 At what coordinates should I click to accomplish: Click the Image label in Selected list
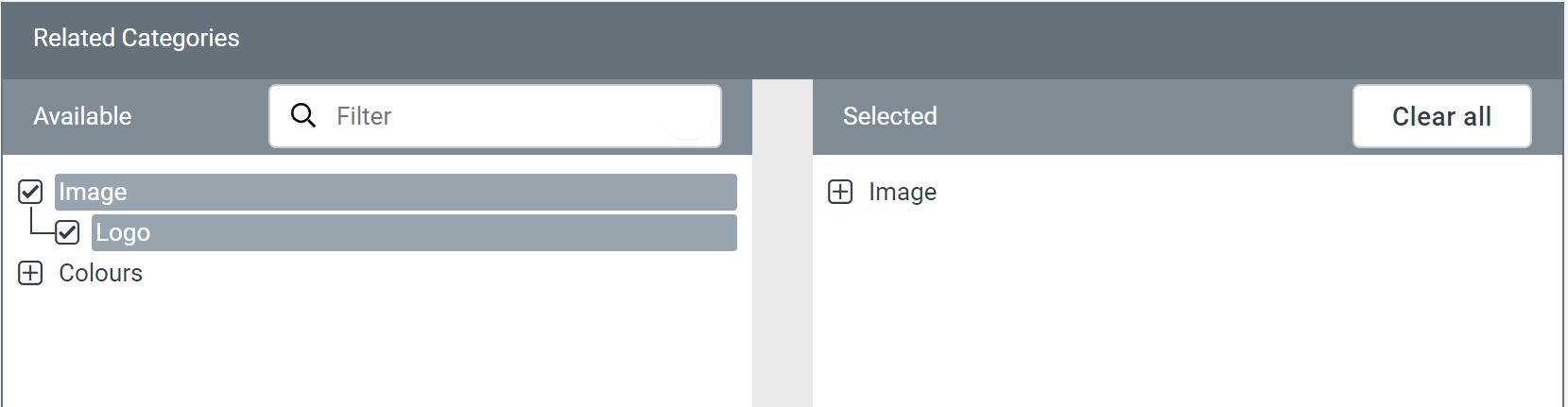[x=903, y=192]
